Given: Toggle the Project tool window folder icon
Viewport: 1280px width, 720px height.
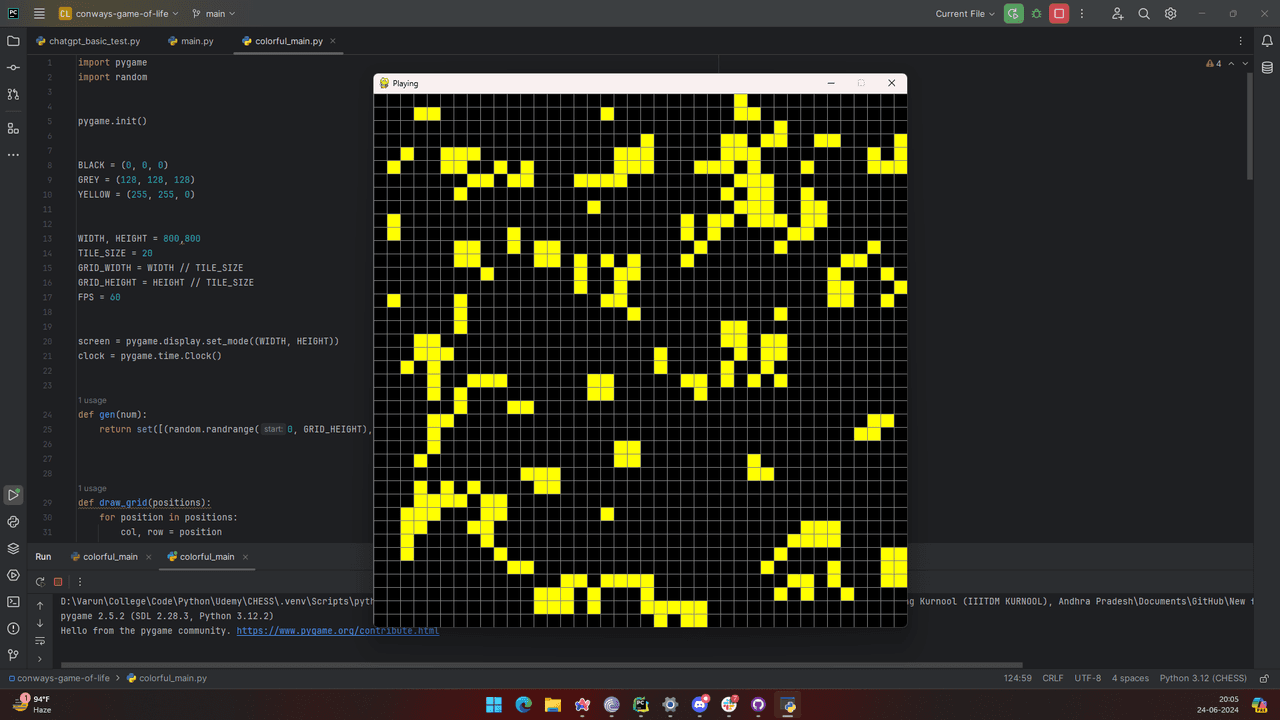Looking at the screenshot, I should point(13,41).
